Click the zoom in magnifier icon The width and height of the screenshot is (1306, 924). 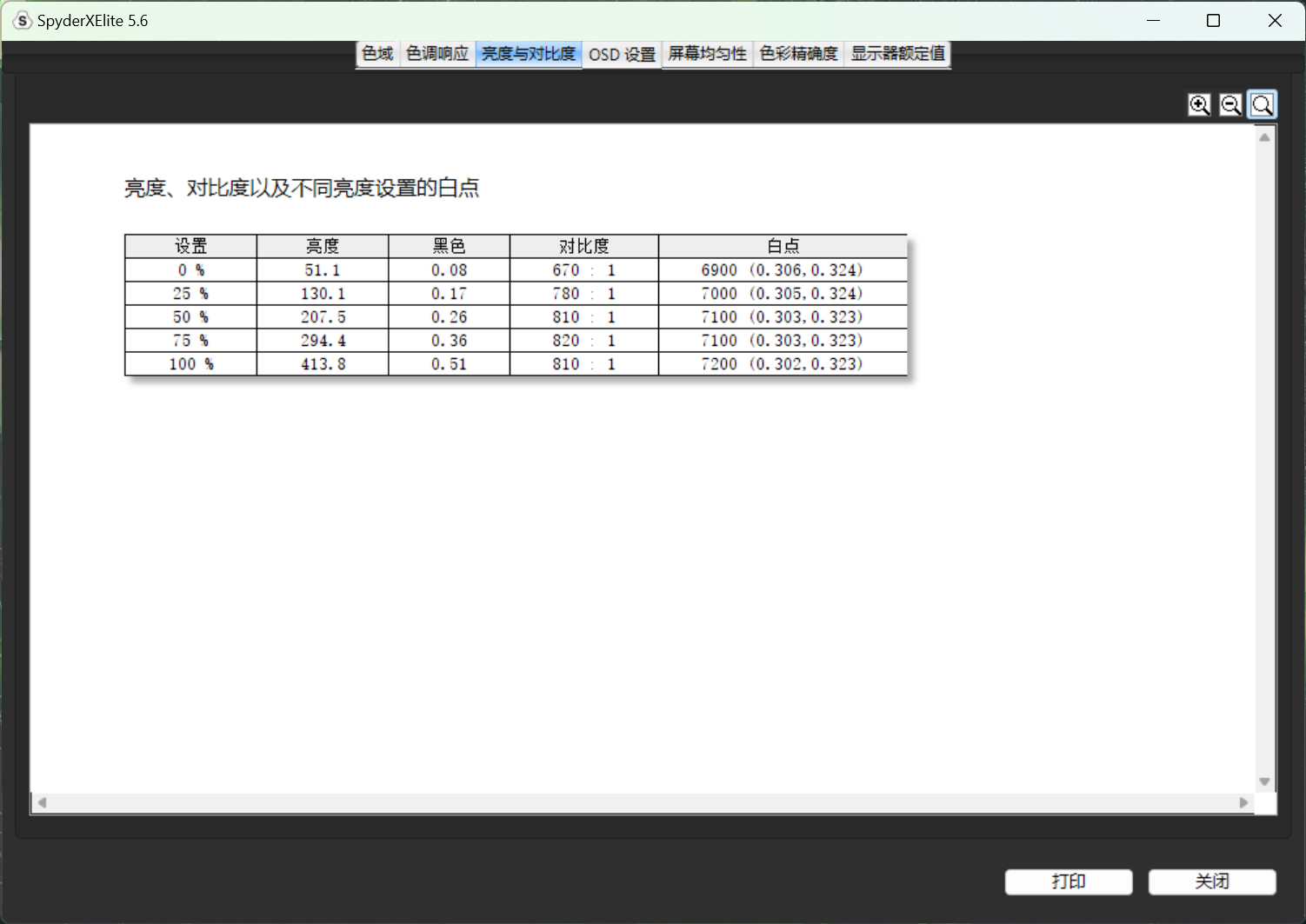pyautogui.click(x=1199, y=105)
